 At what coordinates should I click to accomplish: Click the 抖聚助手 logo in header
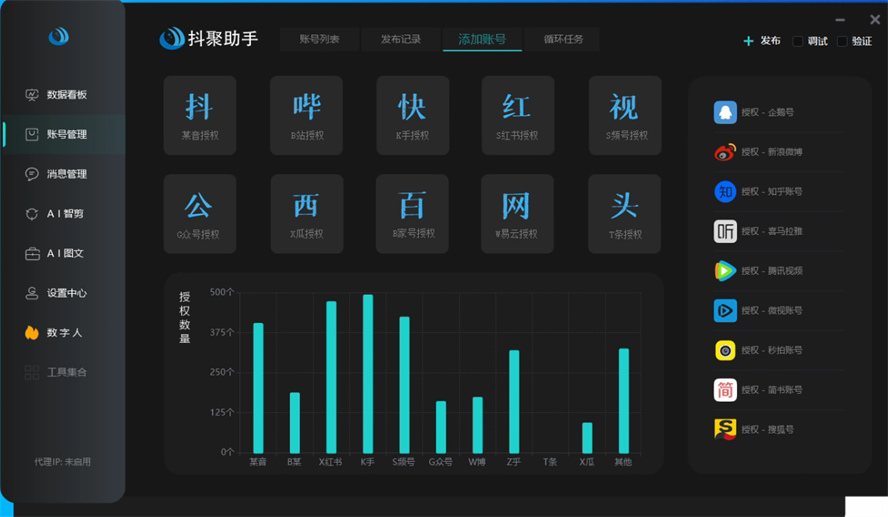(208, 39)
